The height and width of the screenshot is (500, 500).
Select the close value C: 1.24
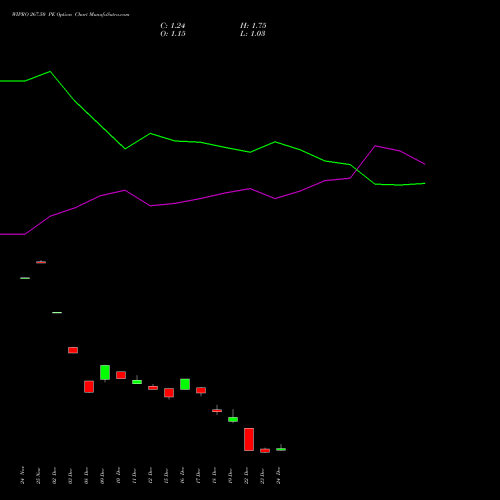pyautogui.click(x=173, y=26)
